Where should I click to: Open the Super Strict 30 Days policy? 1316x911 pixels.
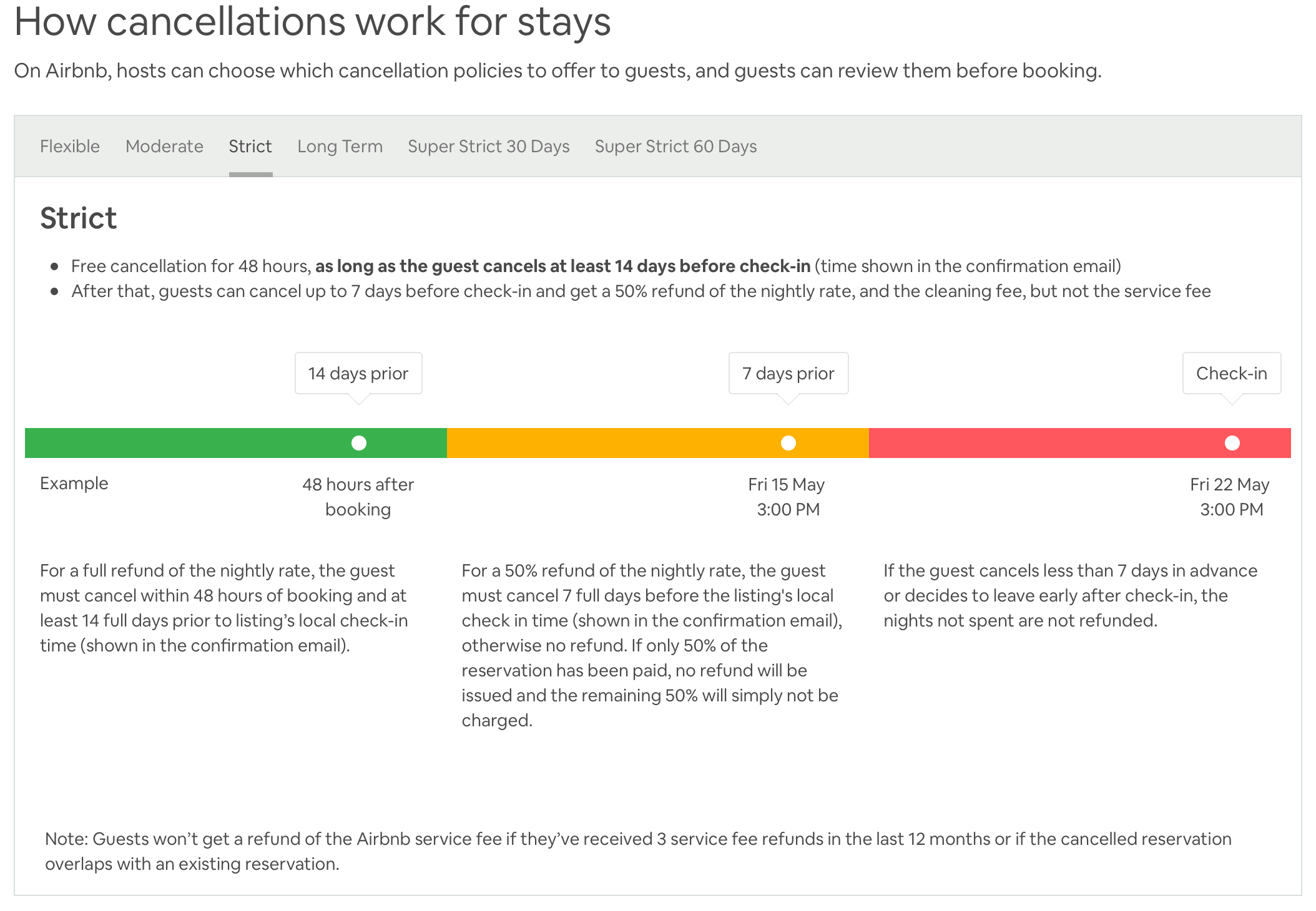click(x=489, y=146)
